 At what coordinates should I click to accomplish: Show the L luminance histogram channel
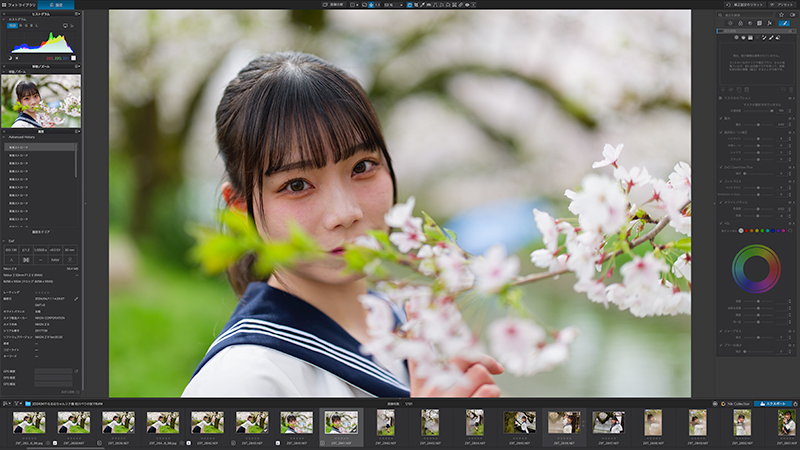coord(37,26)
